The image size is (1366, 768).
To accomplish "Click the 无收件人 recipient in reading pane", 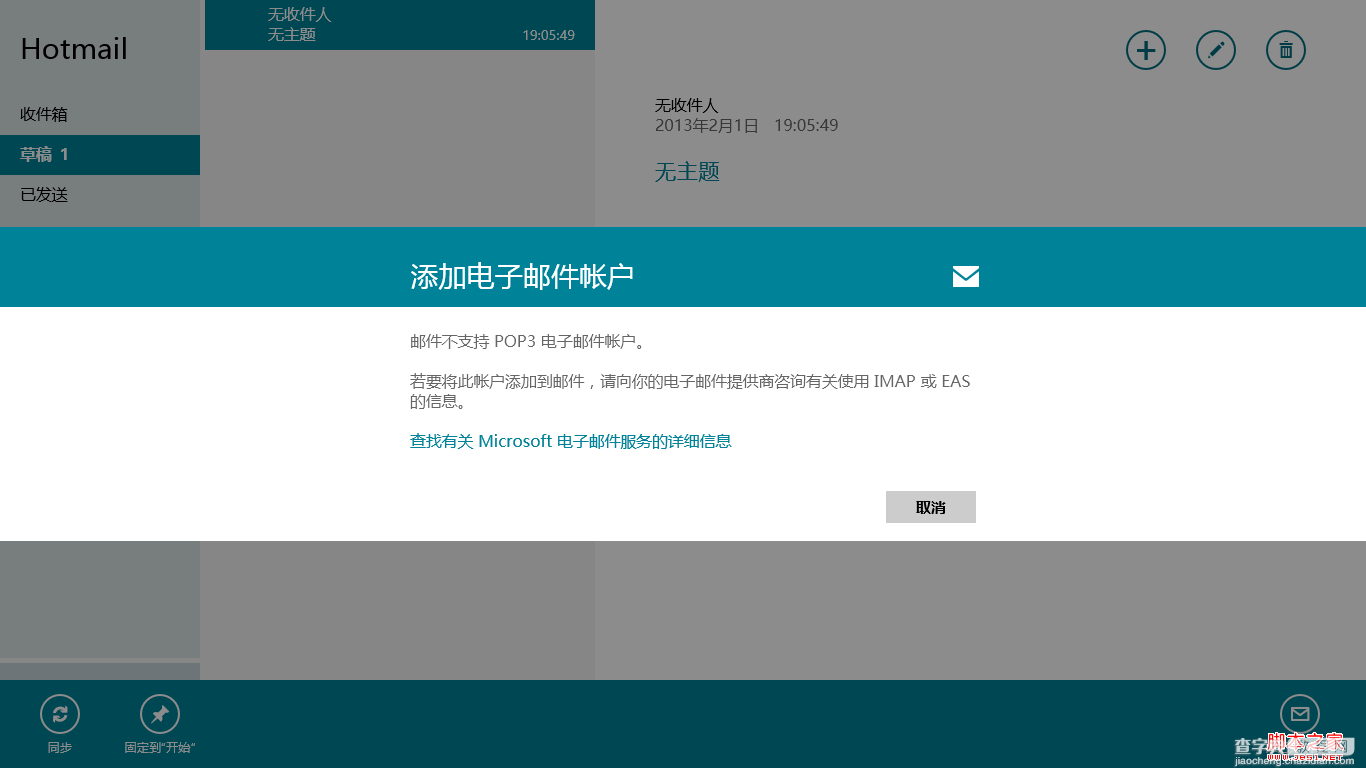I will pyautogui.click(x=686, y=105).
